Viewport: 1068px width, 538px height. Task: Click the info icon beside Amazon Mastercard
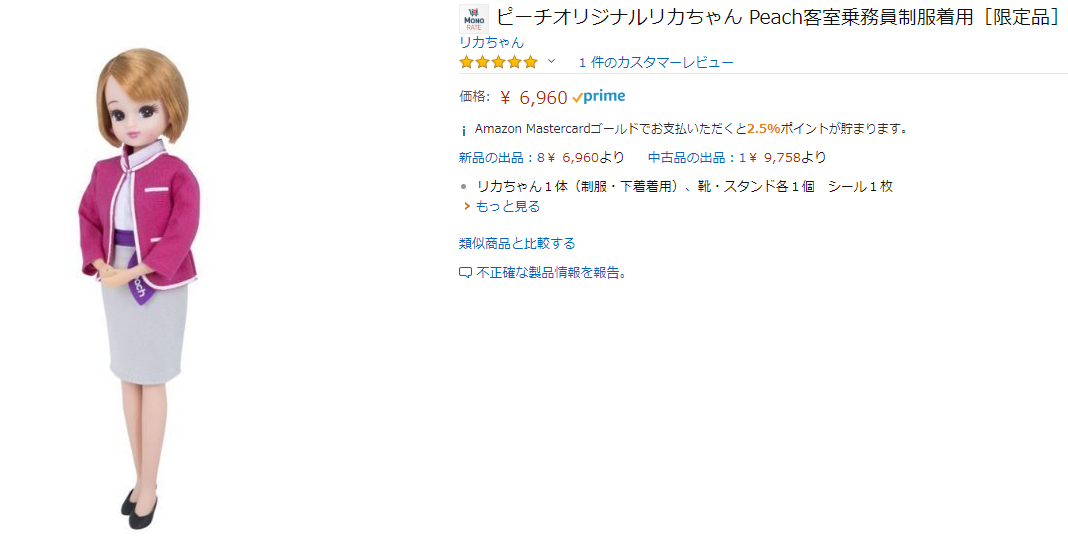[x=463, y=130]
